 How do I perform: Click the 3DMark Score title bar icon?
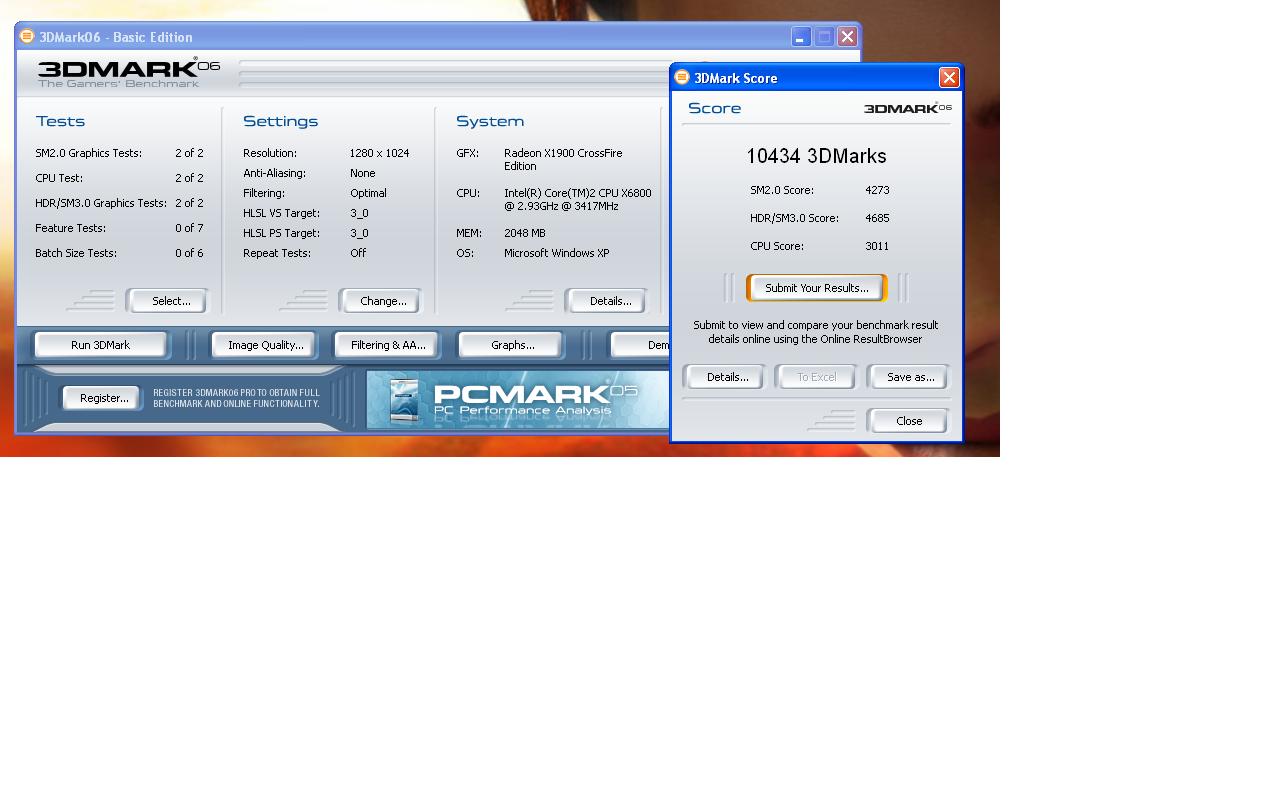(x=682, y=77)
